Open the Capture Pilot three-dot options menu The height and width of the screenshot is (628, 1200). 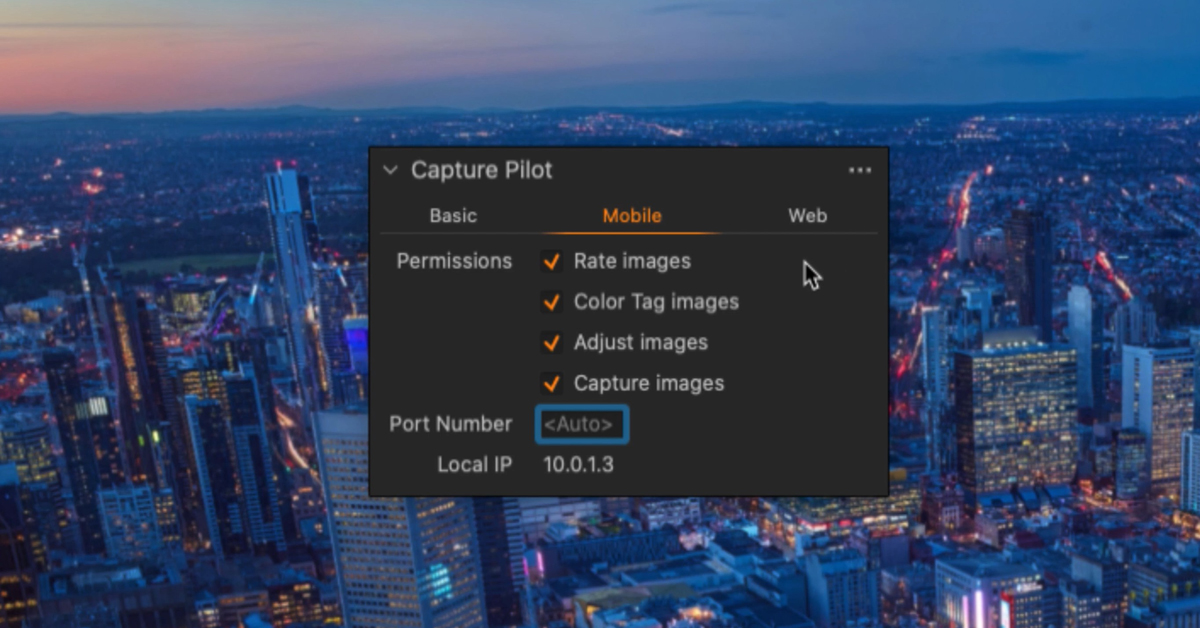[860, 171]
